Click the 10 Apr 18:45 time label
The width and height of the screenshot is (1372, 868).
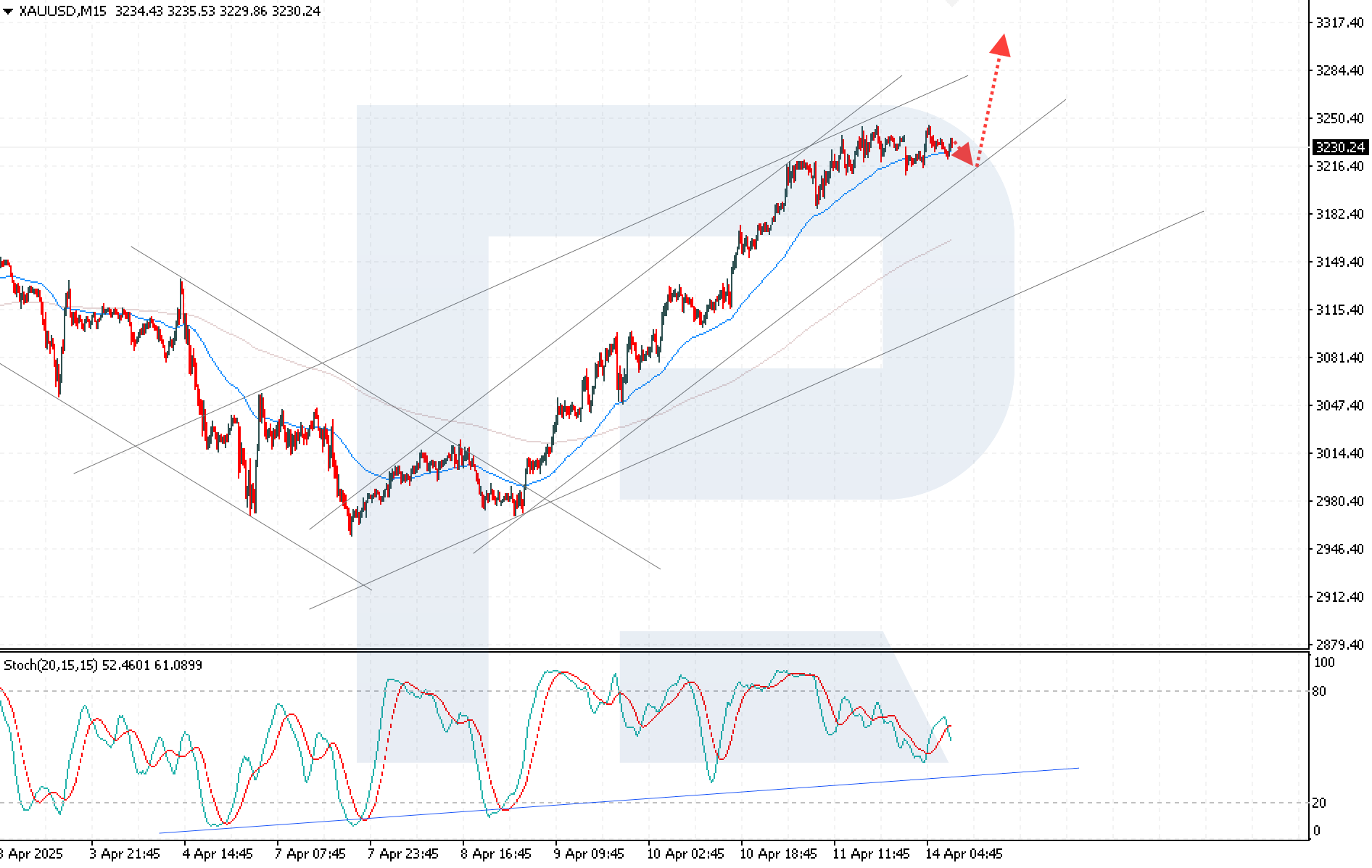coord(777,853)
